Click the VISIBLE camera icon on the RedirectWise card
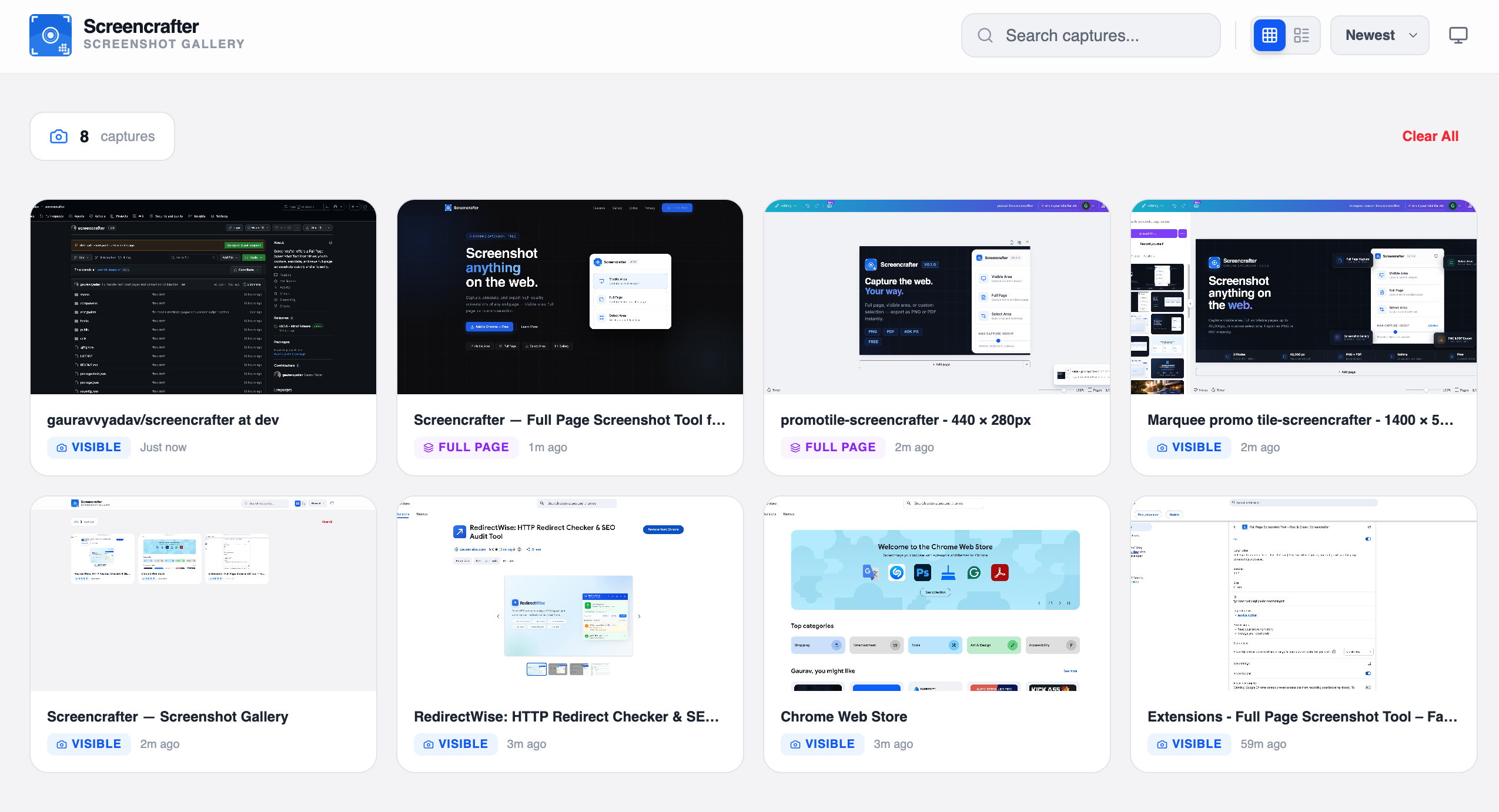1499x812 pixels. tap(428, 744)
